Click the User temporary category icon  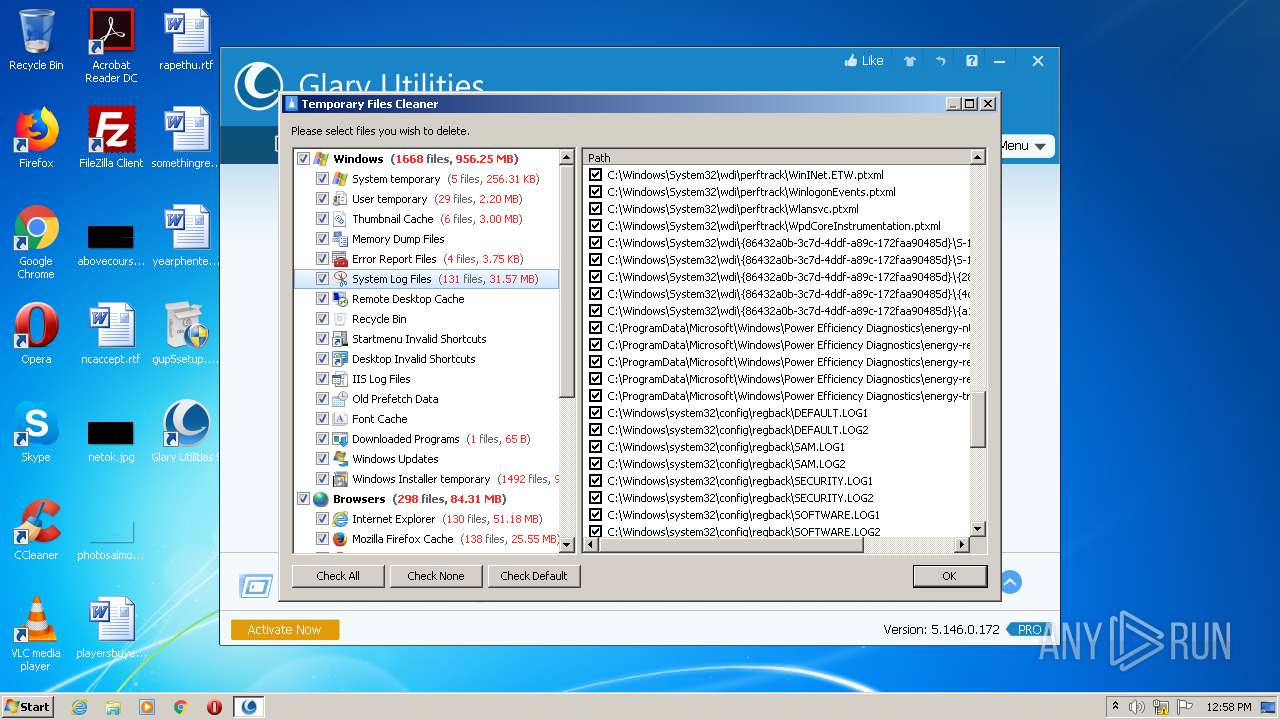pyautogui.click(x=340, y=199)
